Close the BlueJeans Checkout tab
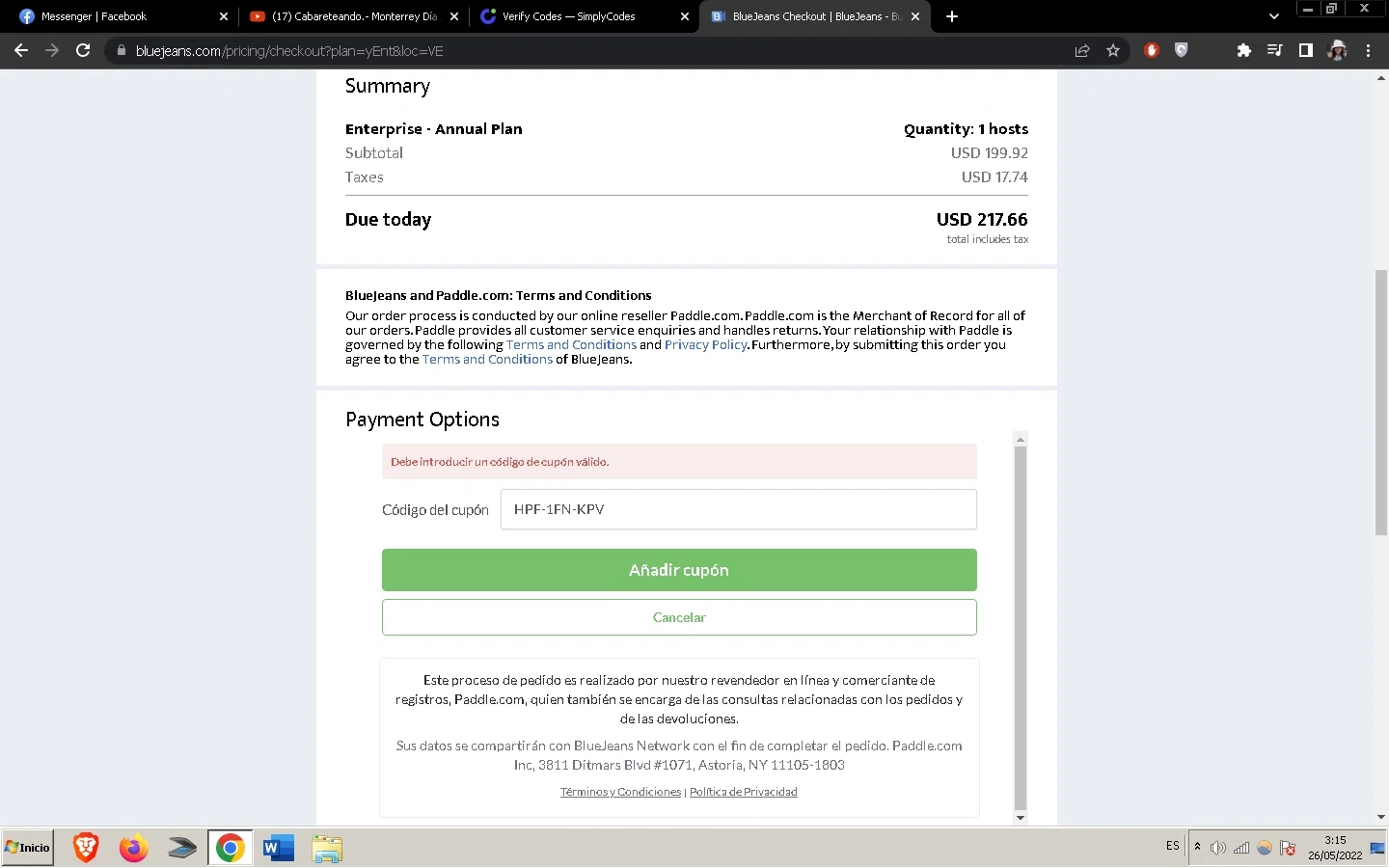This screenshot has width=1389, height=868. (914, 16)
